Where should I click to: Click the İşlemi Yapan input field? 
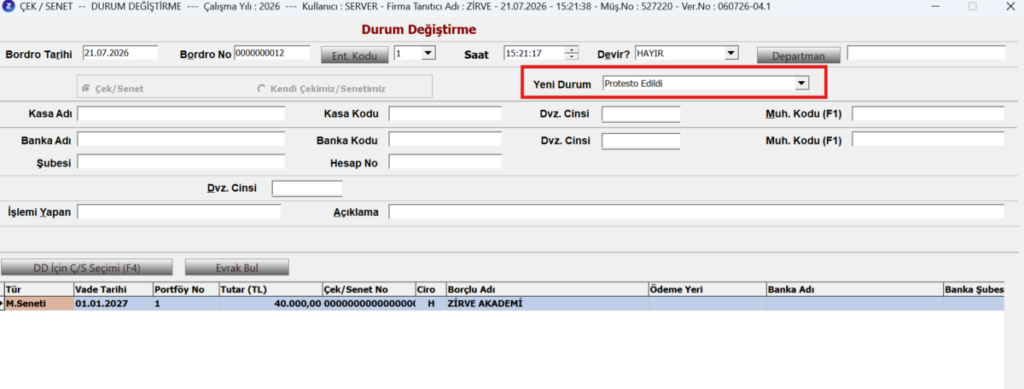click(179, 211)
